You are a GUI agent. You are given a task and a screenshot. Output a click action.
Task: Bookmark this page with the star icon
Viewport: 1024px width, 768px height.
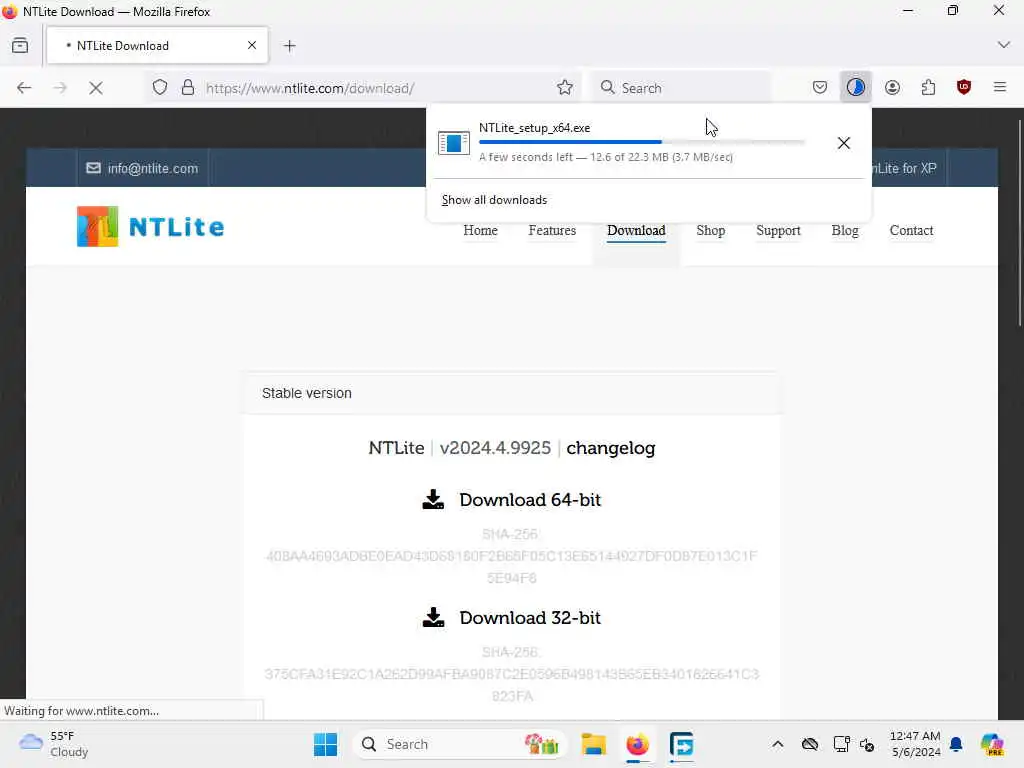click(565, 88)
